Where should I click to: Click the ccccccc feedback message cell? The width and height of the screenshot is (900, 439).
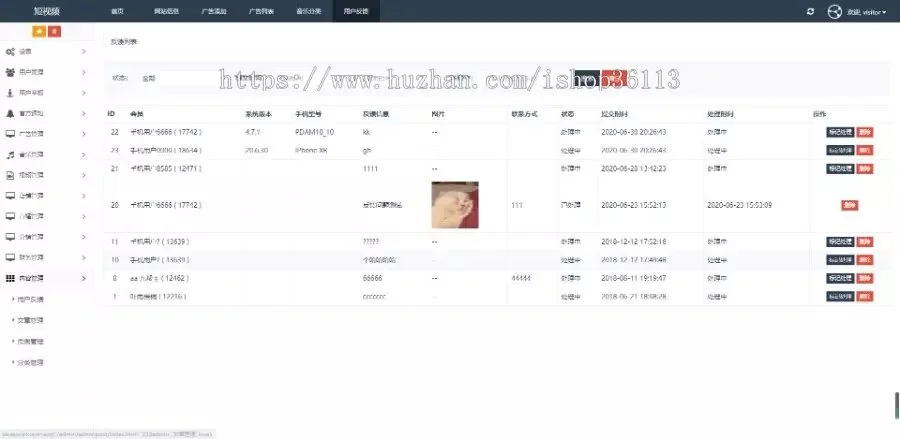pos(374,297)
